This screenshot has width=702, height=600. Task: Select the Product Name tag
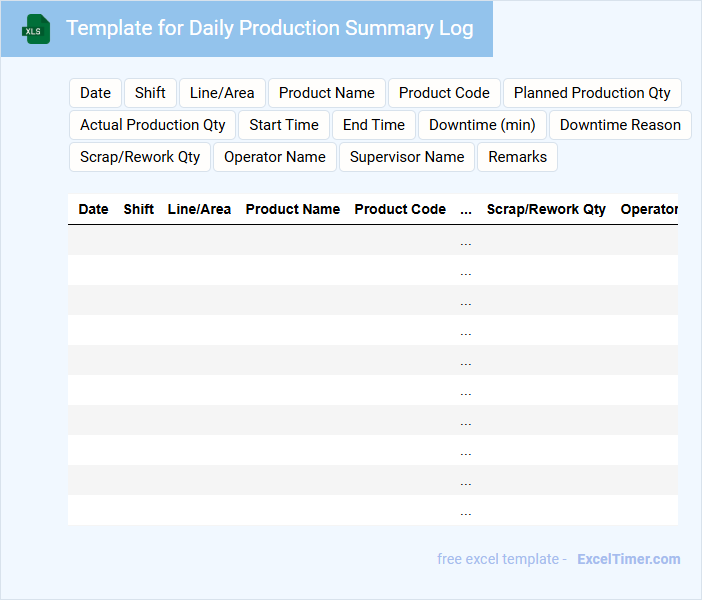[x=326, y=93]
